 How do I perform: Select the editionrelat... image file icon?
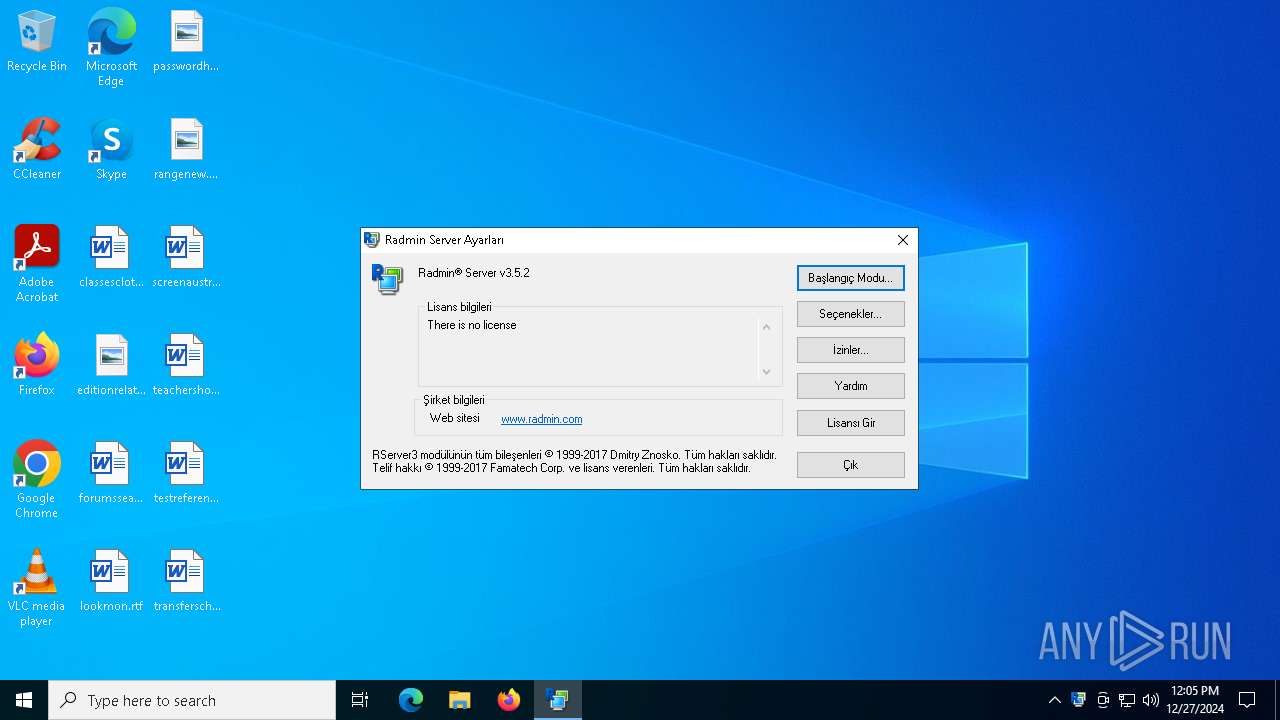(111, 366)
